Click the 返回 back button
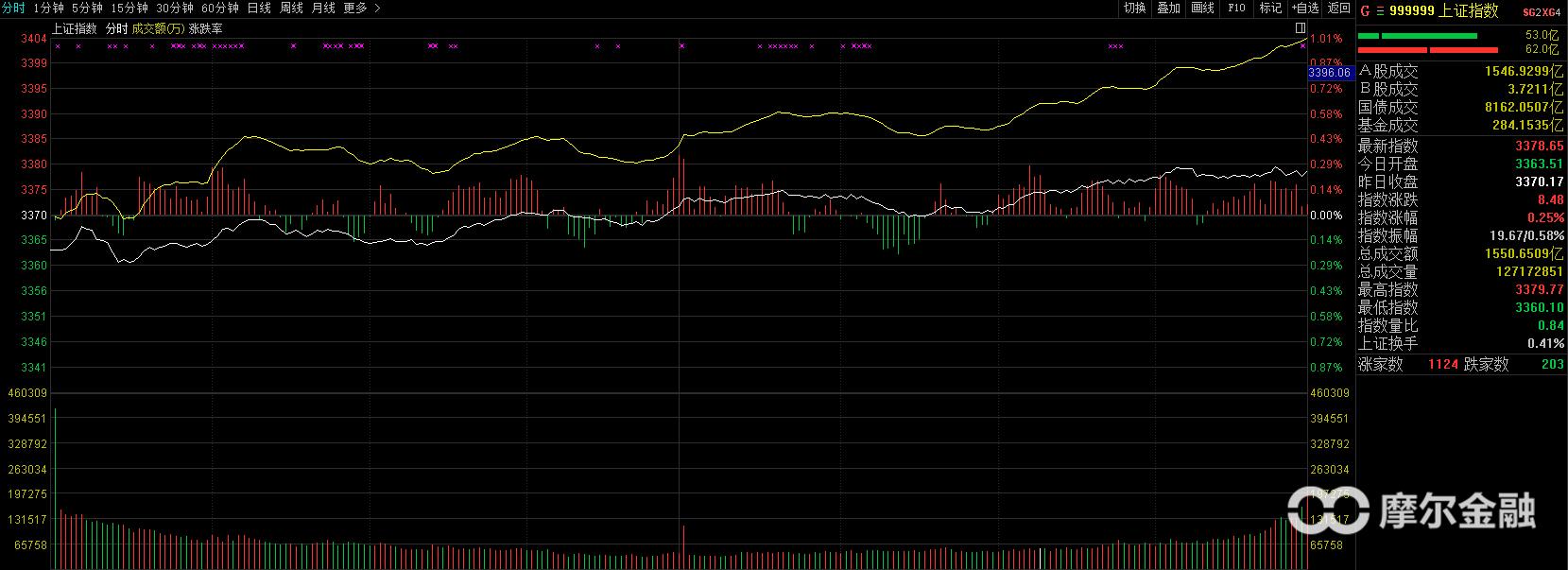 [1338, 8]
